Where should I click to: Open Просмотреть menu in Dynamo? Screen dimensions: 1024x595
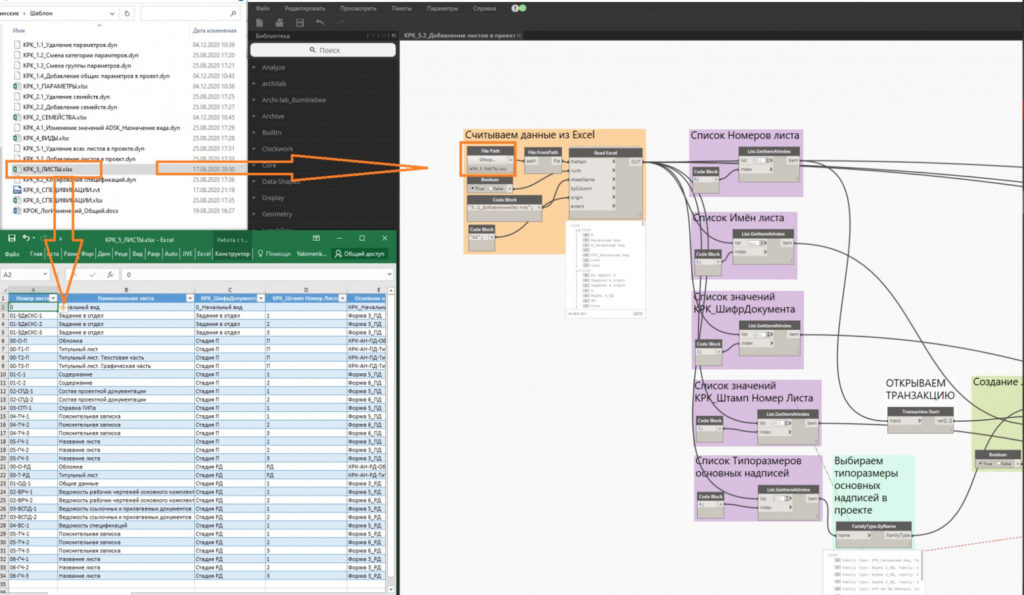[x=358, y=8]
